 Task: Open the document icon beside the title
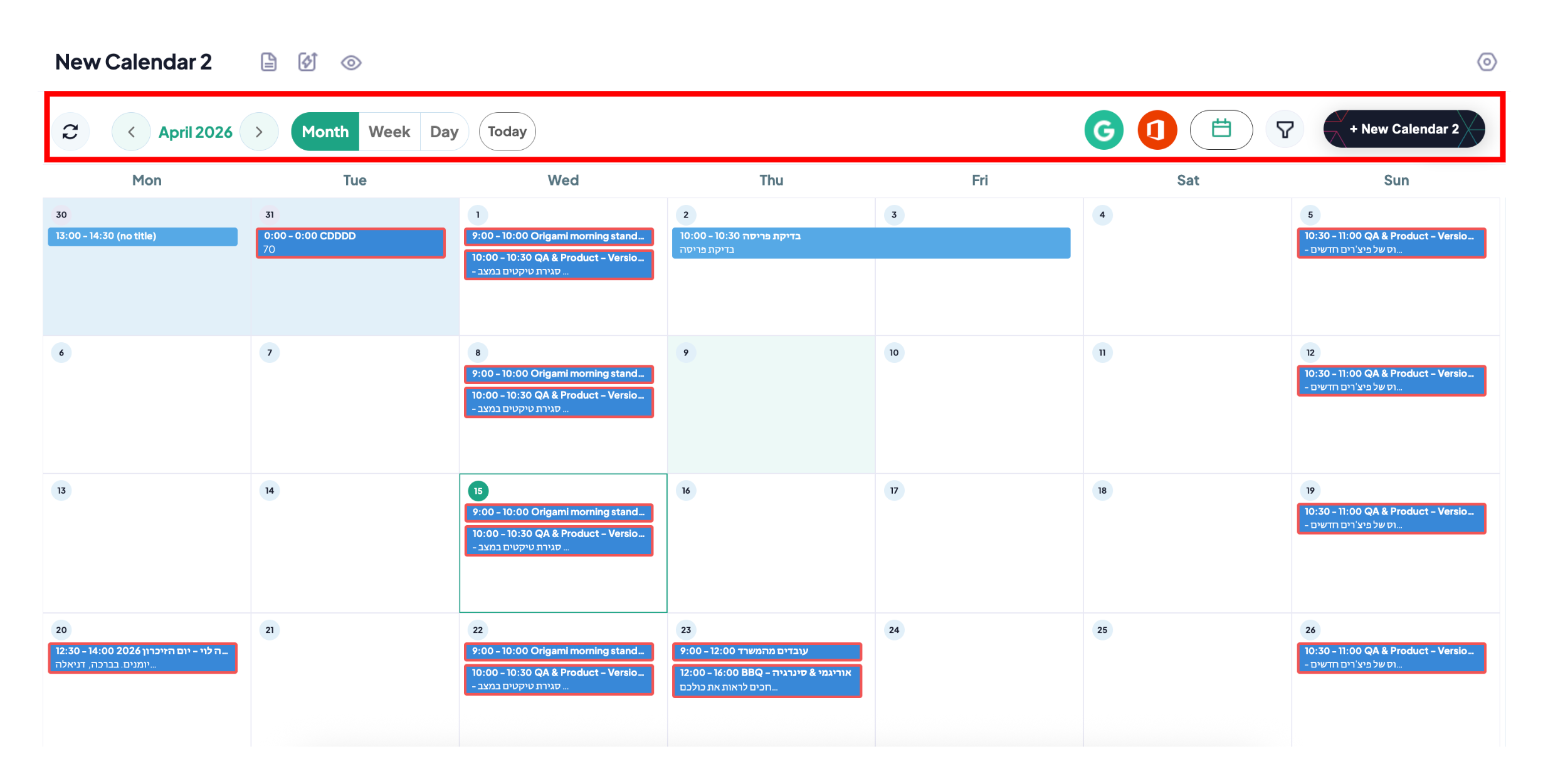coord(268,62)
